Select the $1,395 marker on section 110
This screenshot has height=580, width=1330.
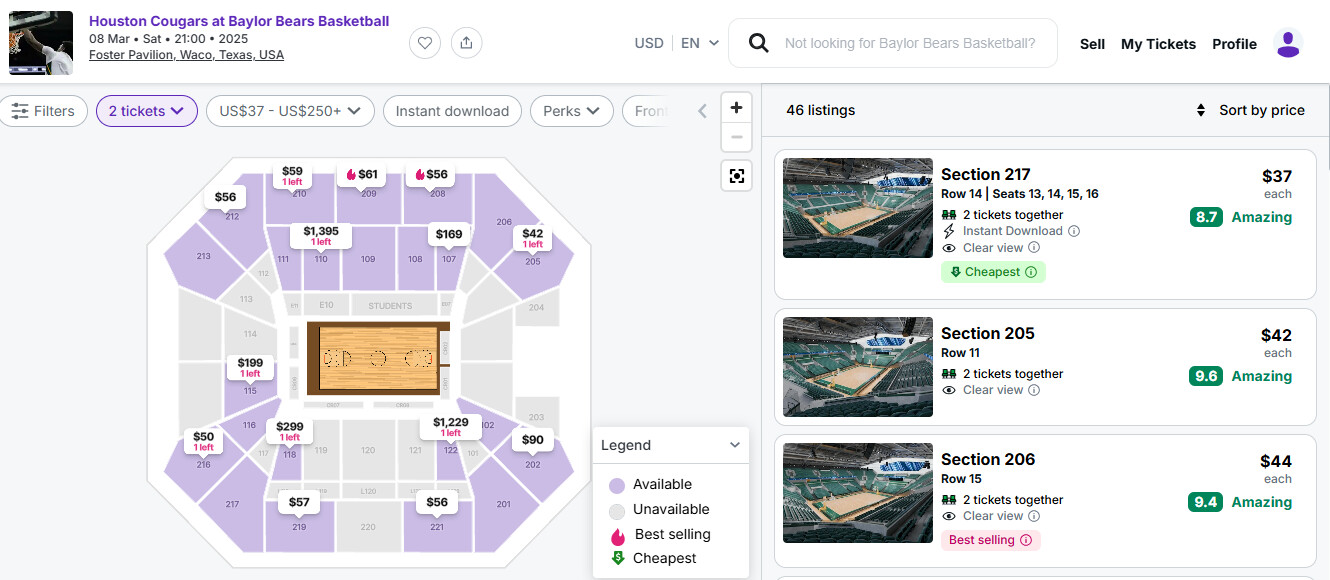pyautogui.click(x=321, y=235)
